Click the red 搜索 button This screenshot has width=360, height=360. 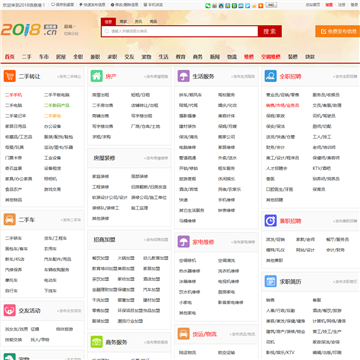point(270,31)
